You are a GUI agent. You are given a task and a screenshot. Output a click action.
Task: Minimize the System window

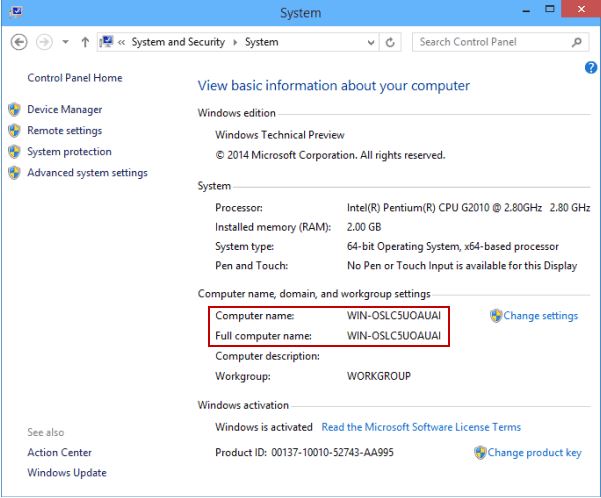coord(526,10)
